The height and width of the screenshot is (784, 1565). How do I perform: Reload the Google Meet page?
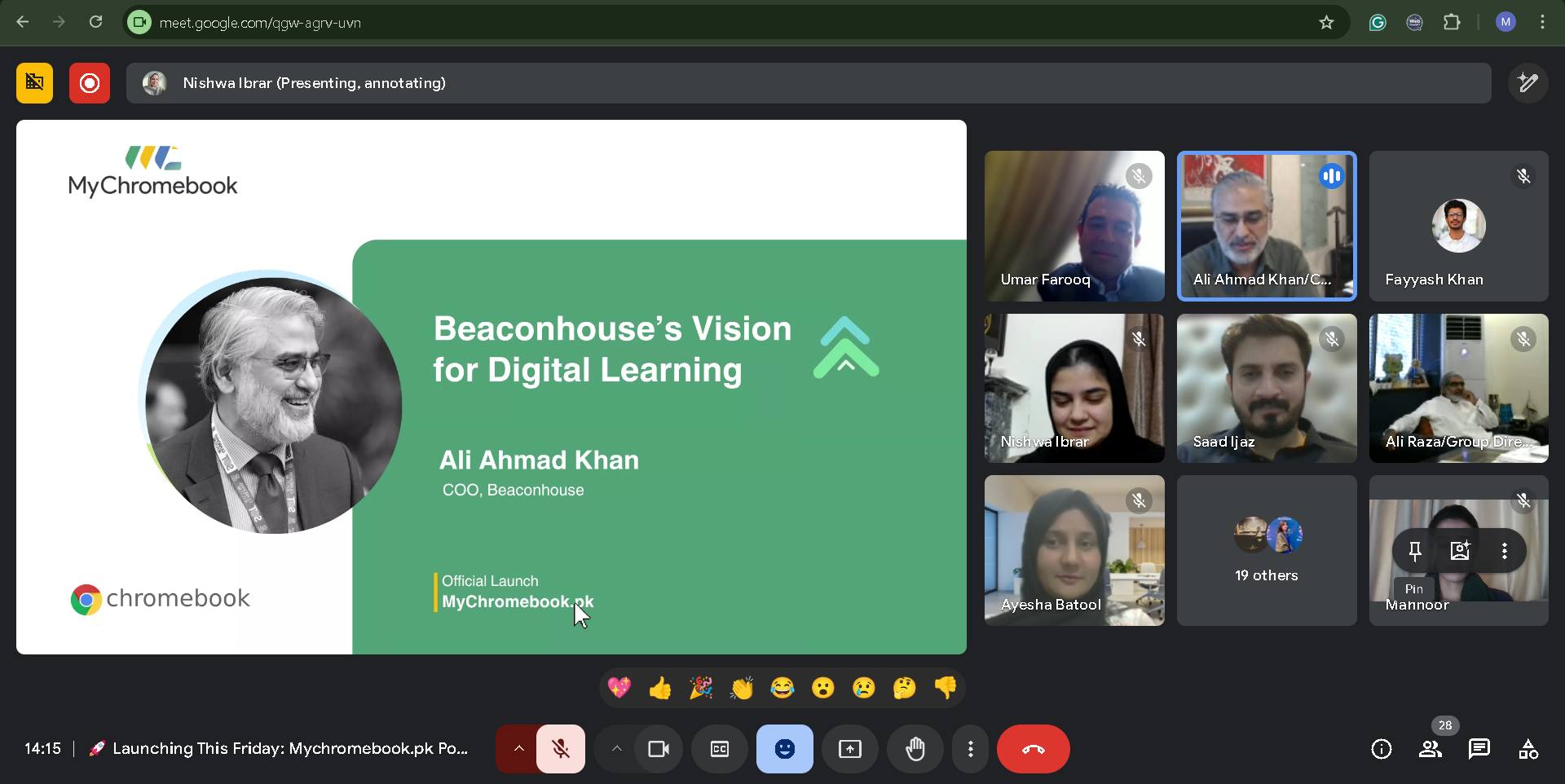click(96, 23)
